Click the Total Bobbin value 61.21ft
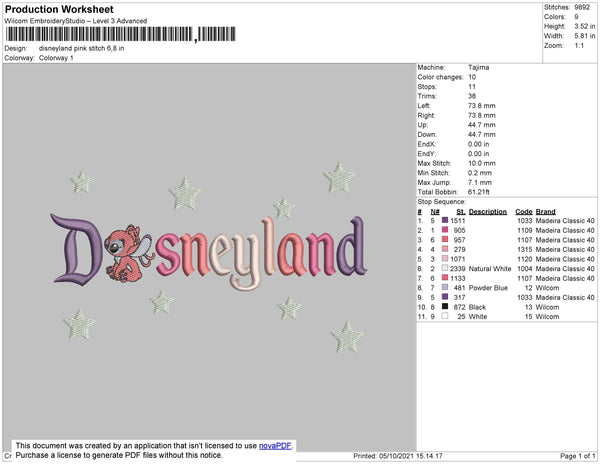Image resolution: width=600 pixels, height=464 pixels. coord(479,192)
